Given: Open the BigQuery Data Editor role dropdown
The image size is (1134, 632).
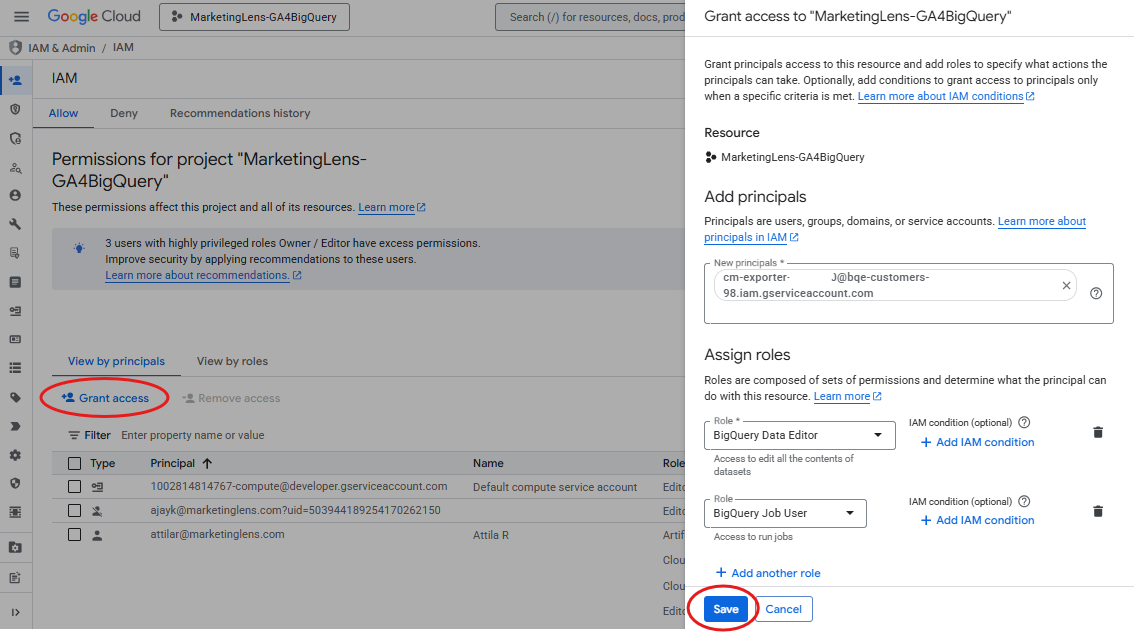Looking at the screenshot, I should coord(799,435).
